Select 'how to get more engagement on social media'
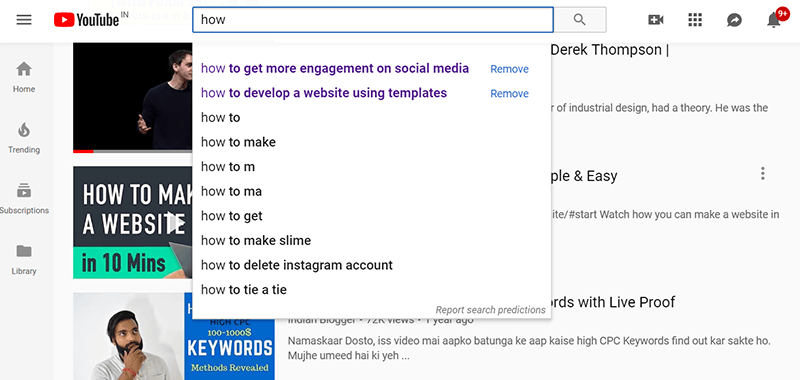The height and width of the screenshot is (380, 800). click(335, 68)
